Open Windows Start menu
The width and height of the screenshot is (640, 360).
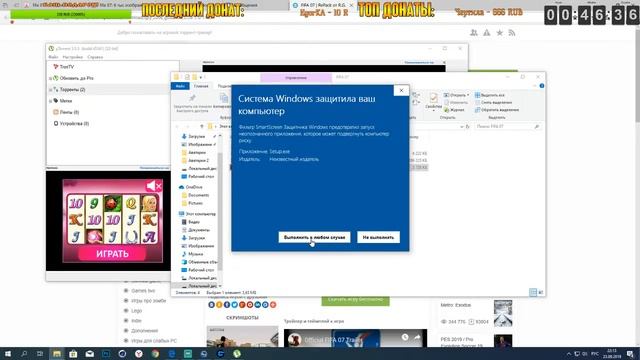pos(8,353)
